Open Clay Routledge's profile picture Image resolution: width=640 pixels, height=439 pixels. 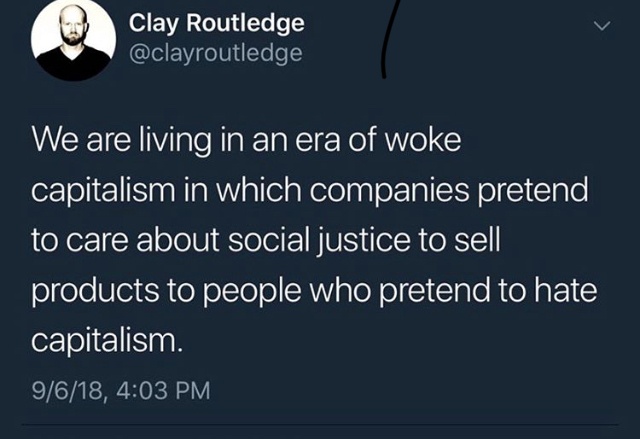73,38
